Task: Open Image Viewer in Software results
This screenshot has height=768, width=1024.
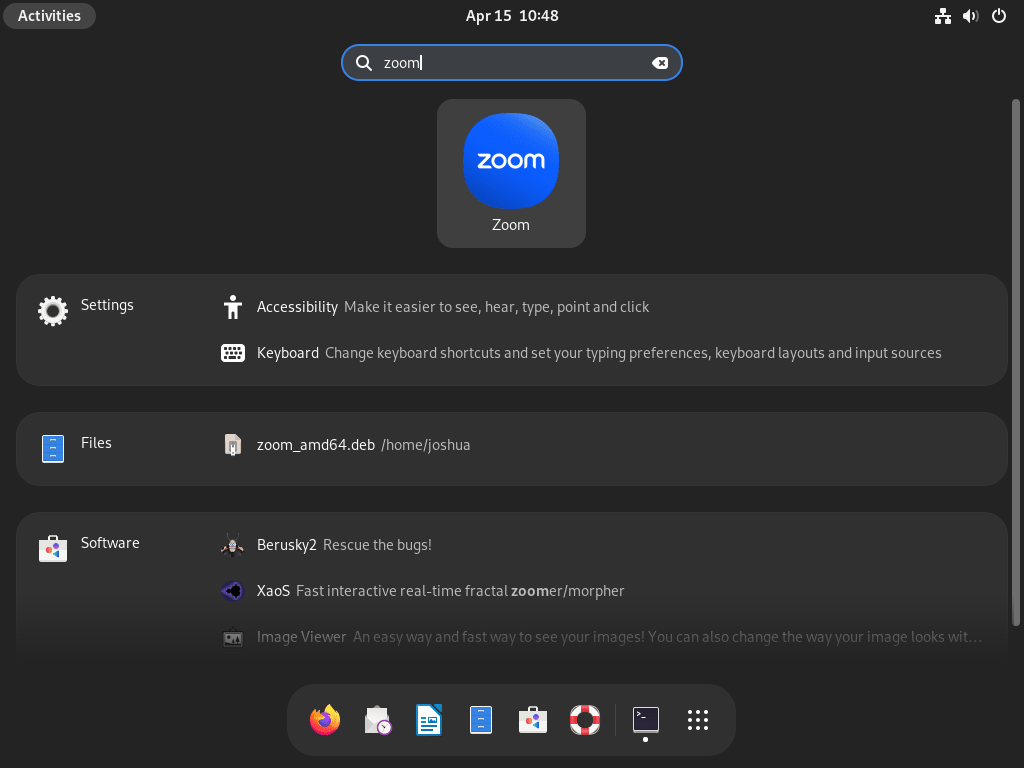Action: [301, 636]
